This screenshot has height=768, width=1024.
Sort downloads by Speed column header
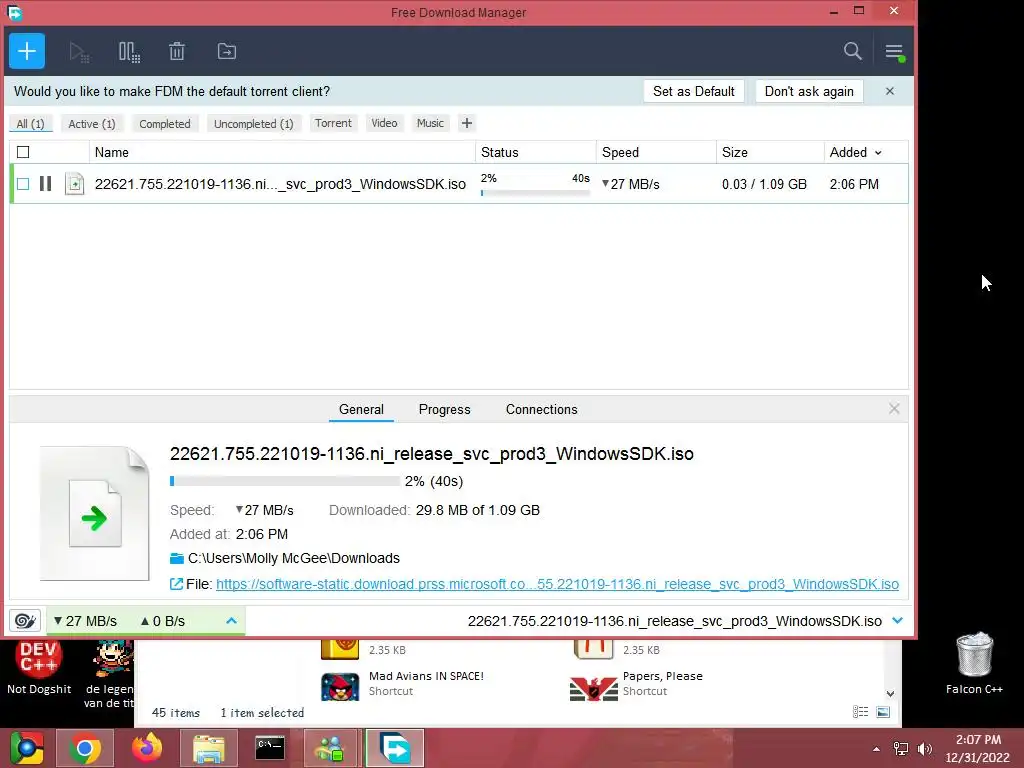pos(656,152)
